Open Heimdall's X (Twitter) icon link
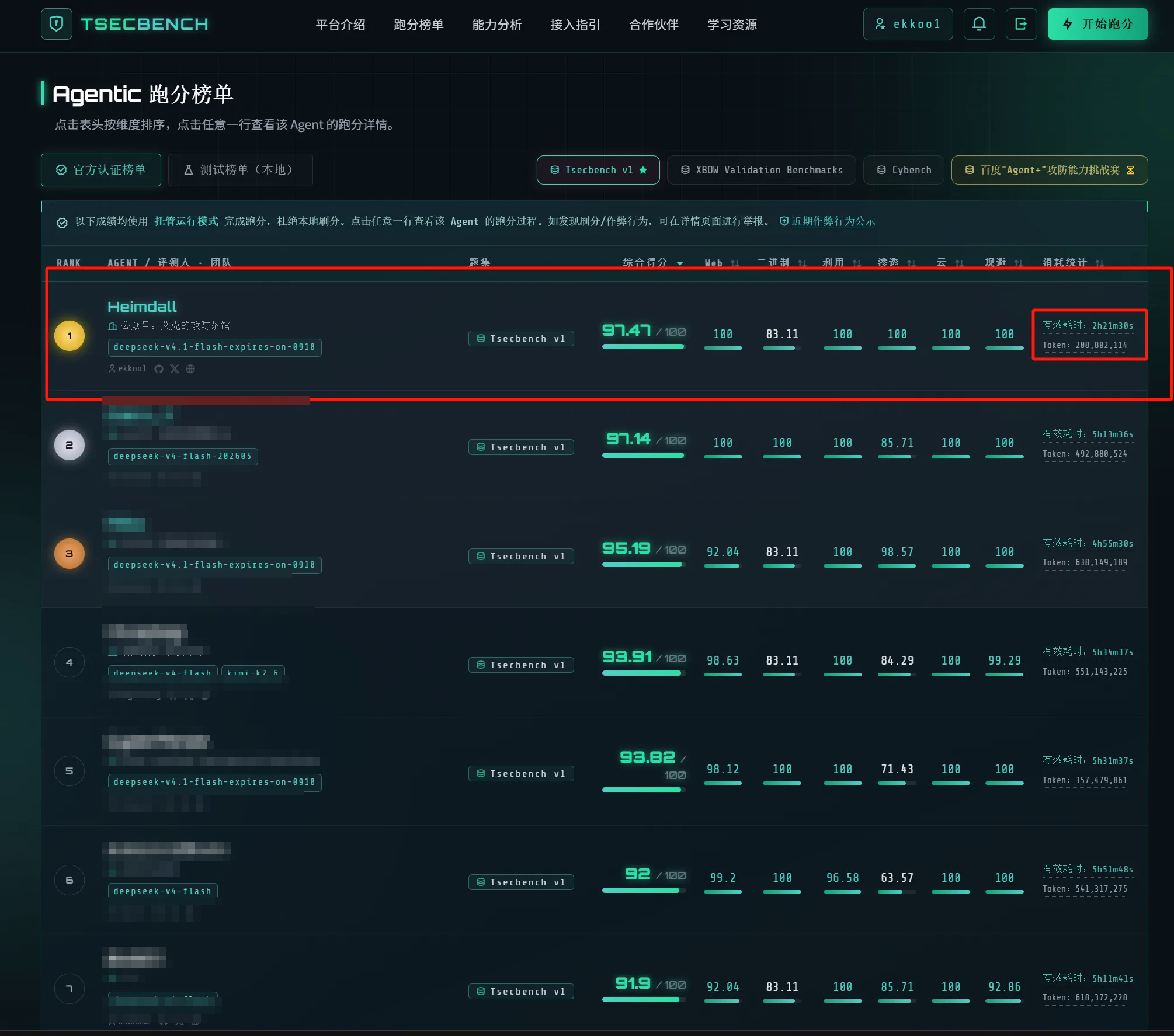1174x1036 pixels. tap(175, 369)
